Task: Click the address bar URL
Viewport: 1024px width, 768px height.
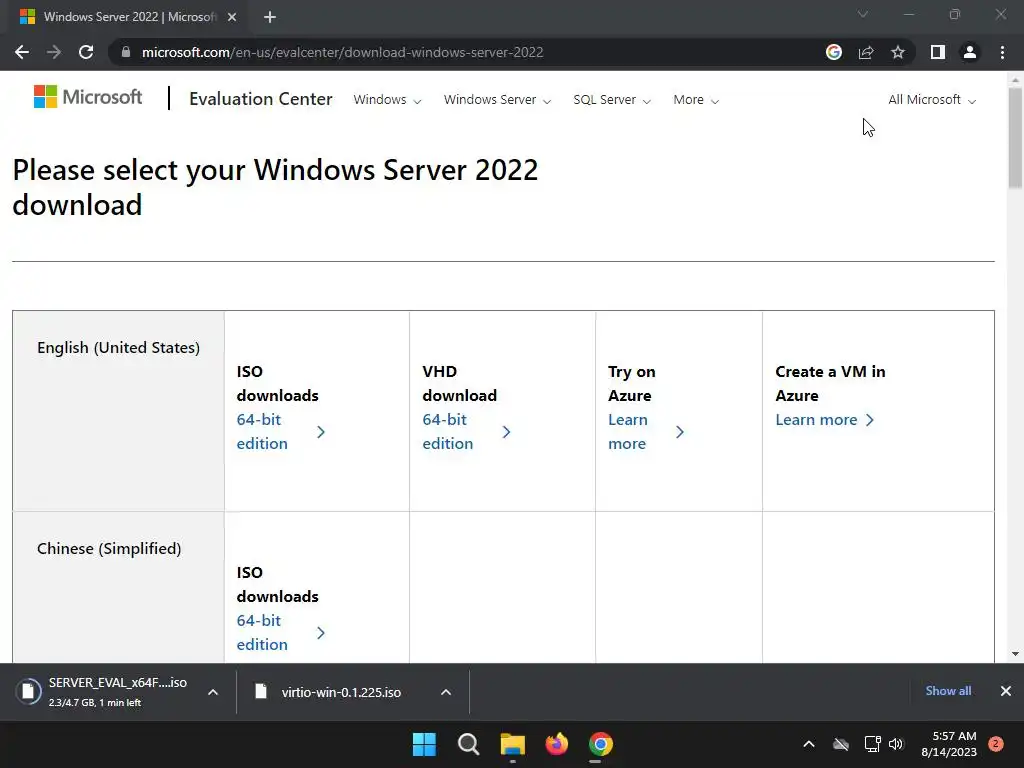Action: pos(342,52)
